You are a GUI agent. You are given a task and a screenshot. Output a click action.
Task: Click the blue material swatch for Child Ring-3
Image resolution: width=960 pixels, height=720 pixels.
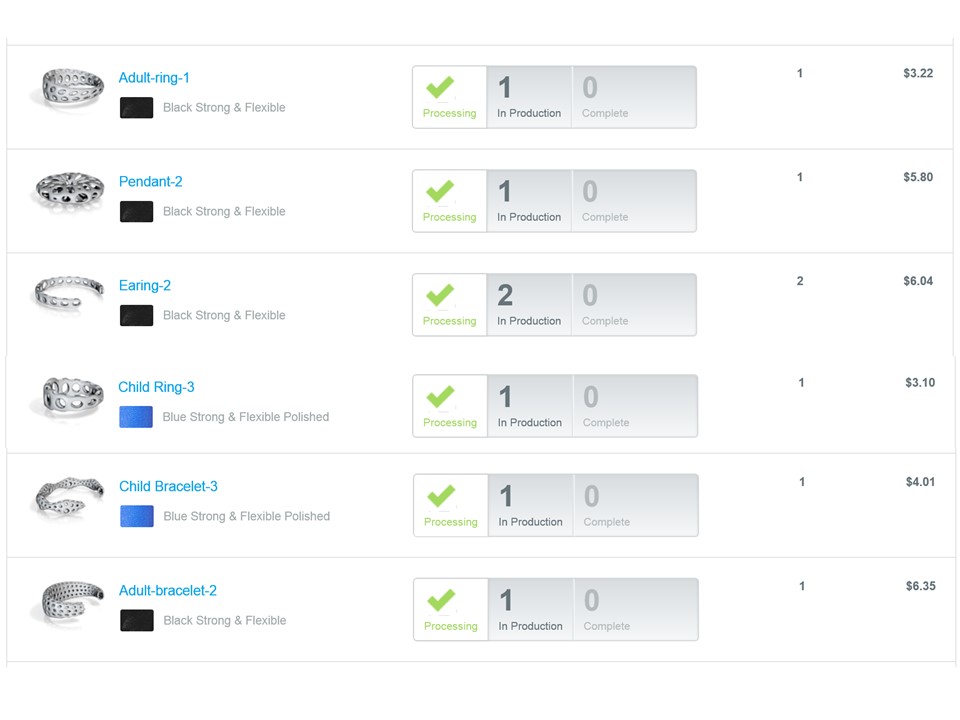(135, 417)
